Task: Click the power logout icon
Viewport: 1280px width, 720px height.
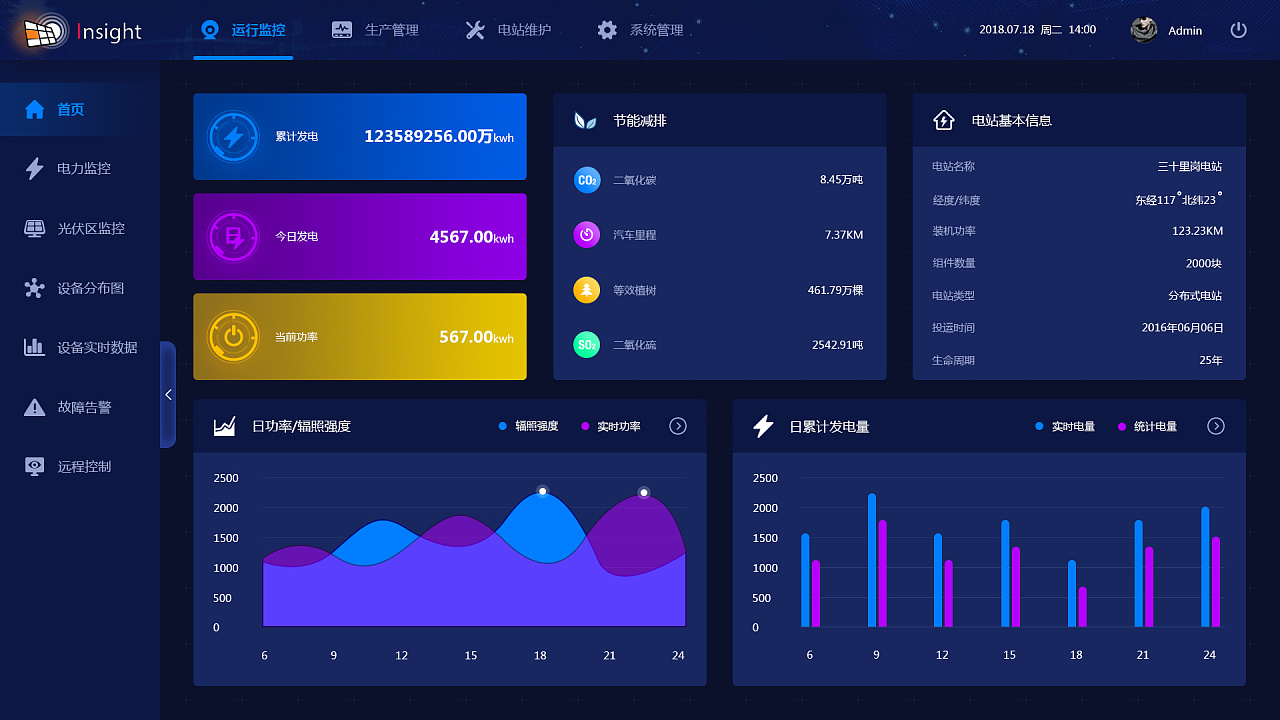Action: [x=1239, y=30]
